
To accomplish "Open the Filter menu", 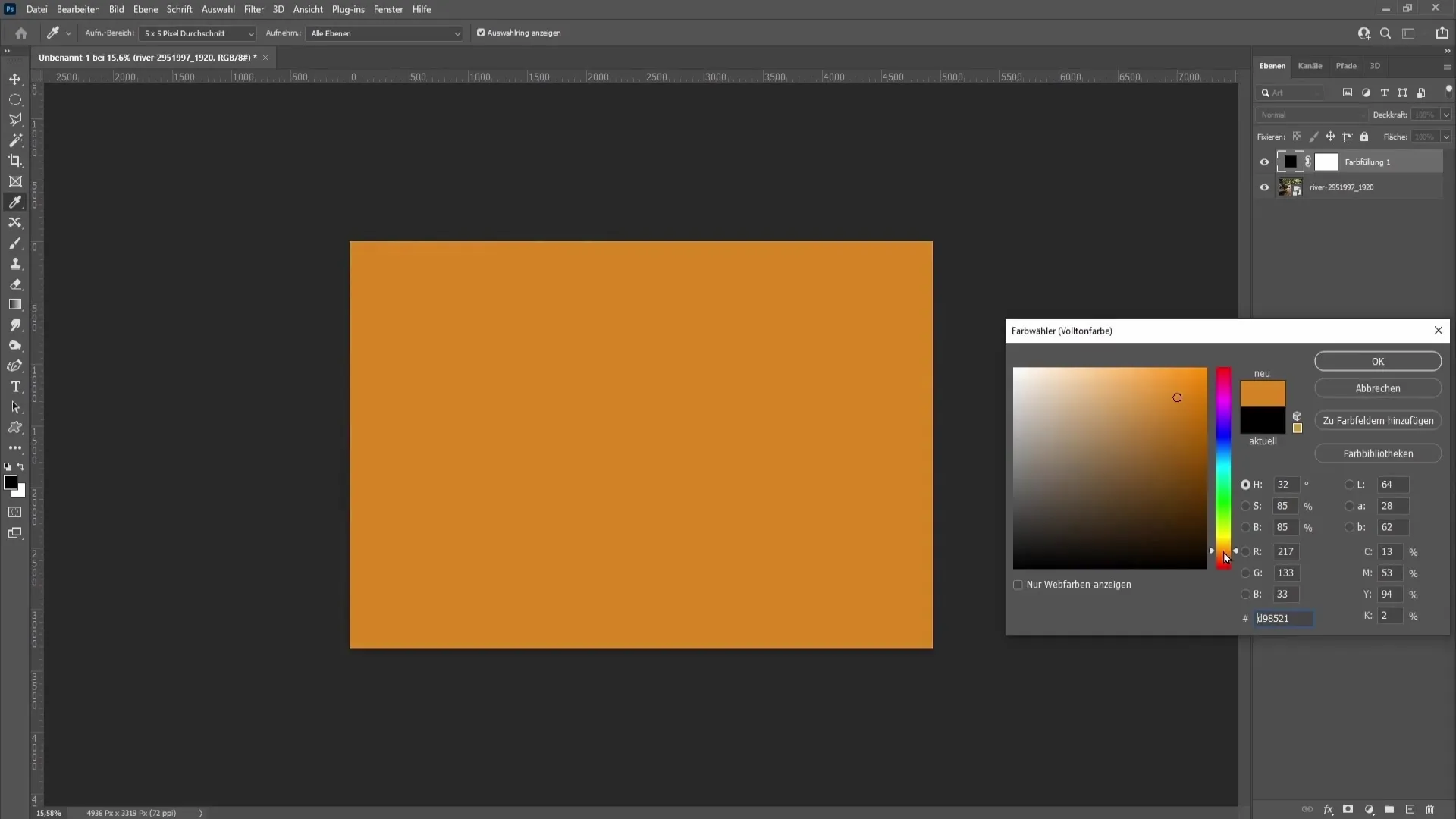I will (252, 9).
